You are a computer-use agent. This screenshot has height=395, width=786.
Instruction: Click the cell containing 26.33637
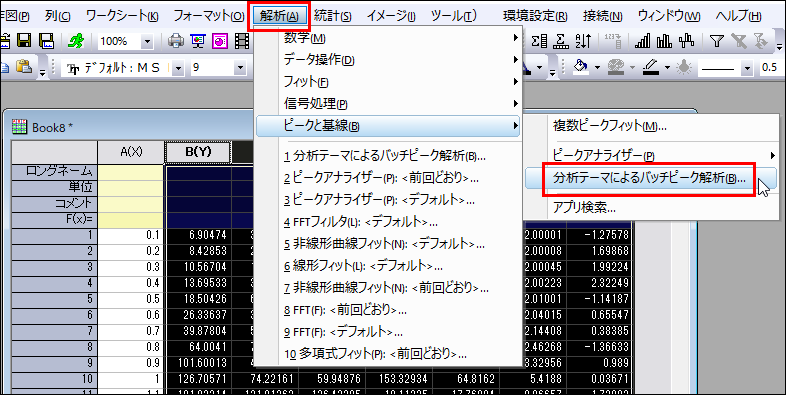(198, 315)
